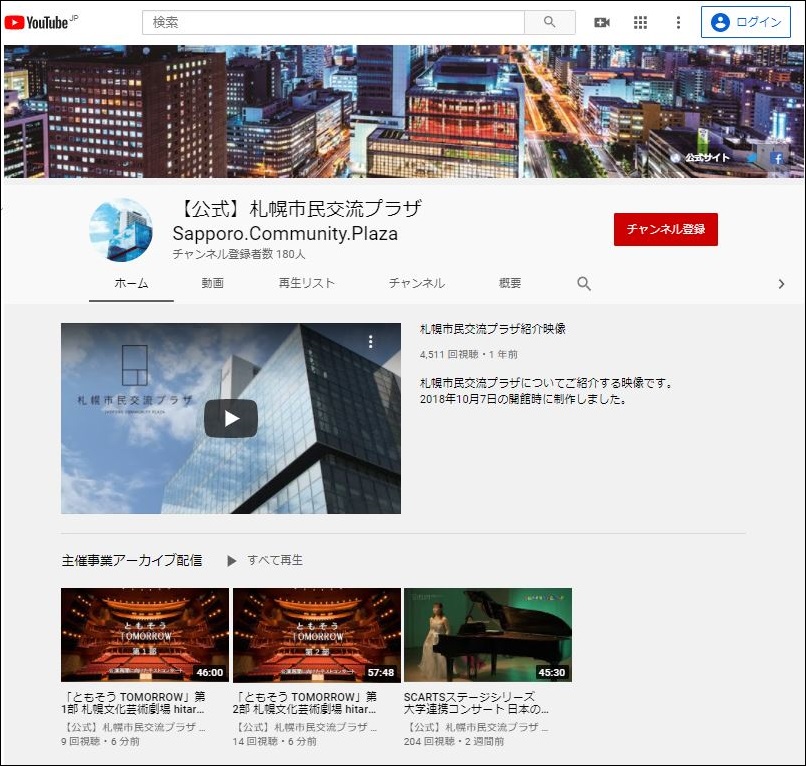
Task: Click the right chevron to reveal more tabs
Action: pos(781,284)
